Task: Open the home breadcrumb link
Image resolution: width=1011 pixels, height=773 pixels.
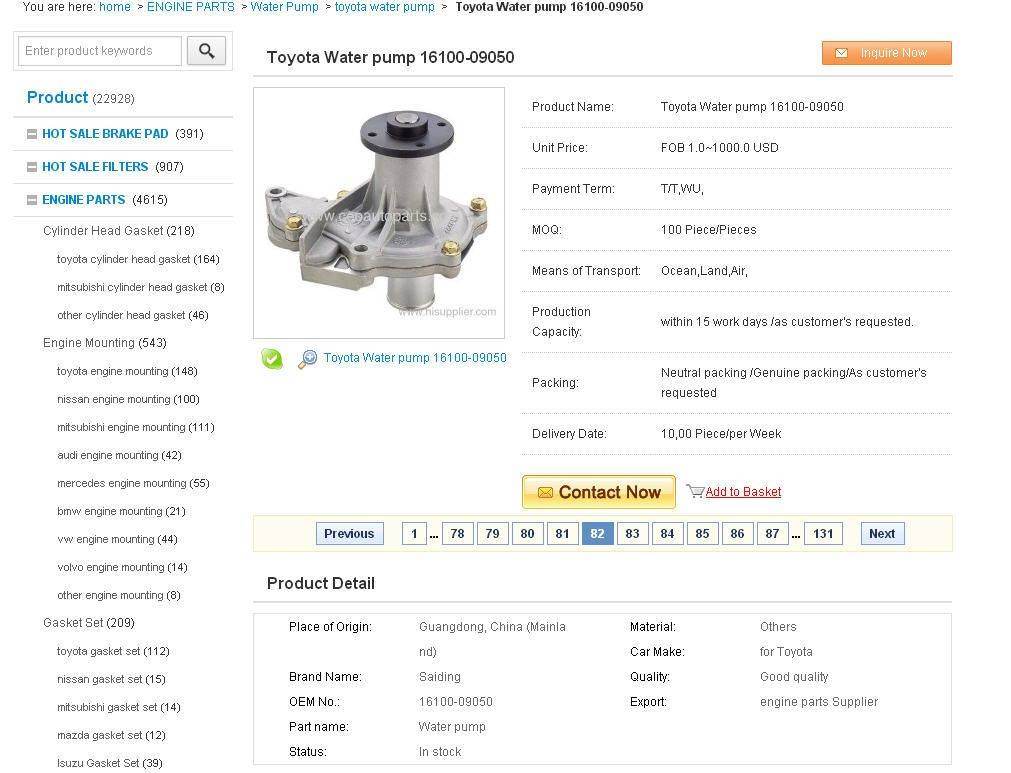Action: click(x=115, y=7)
